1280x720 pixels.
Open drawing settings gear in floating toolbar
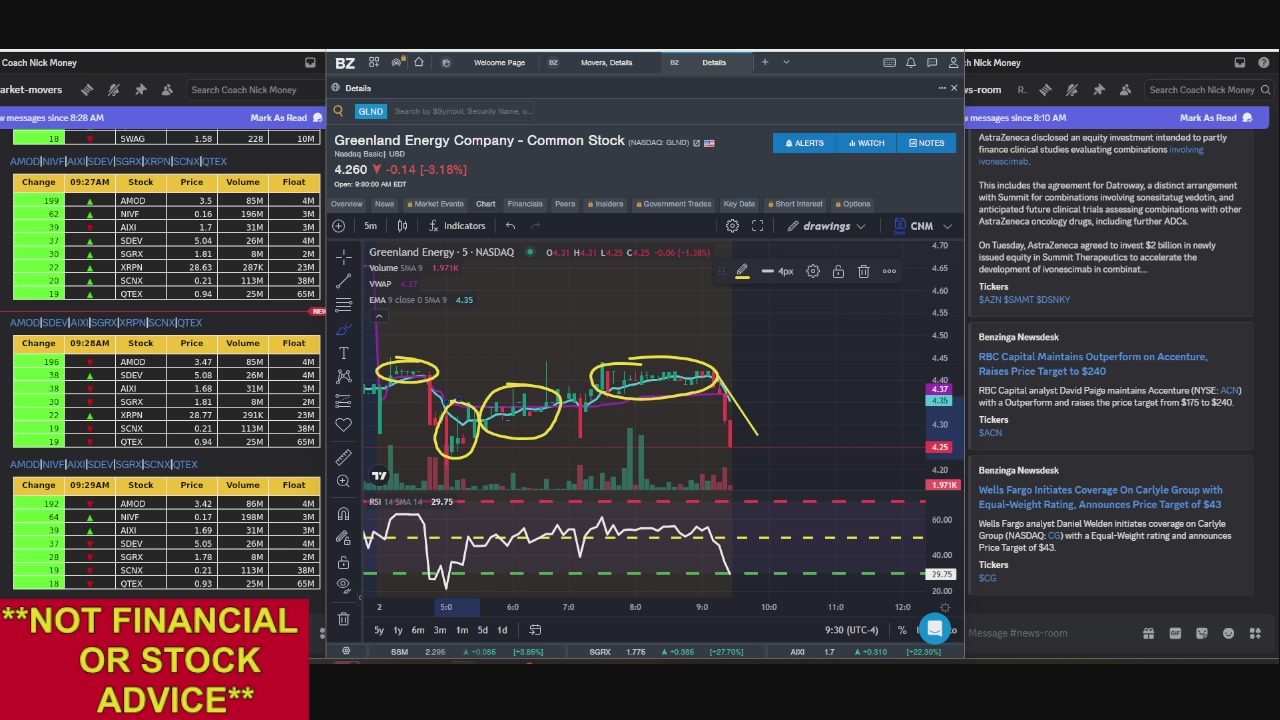point(813,271)
